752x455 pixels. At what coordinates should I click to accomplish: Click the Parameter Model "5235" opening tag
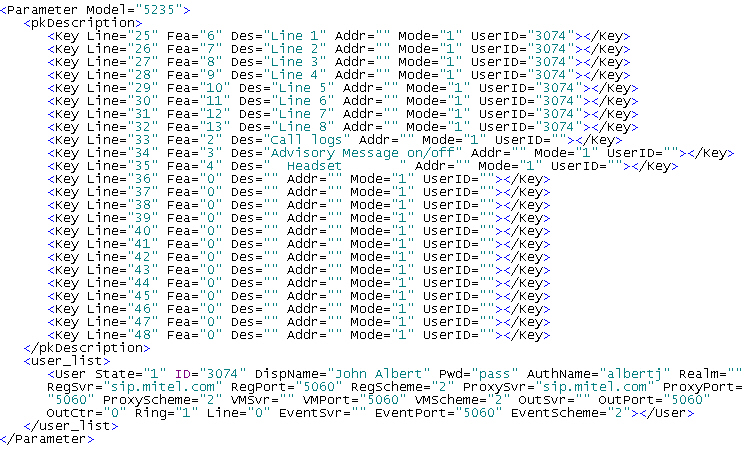tap(95, 10)
